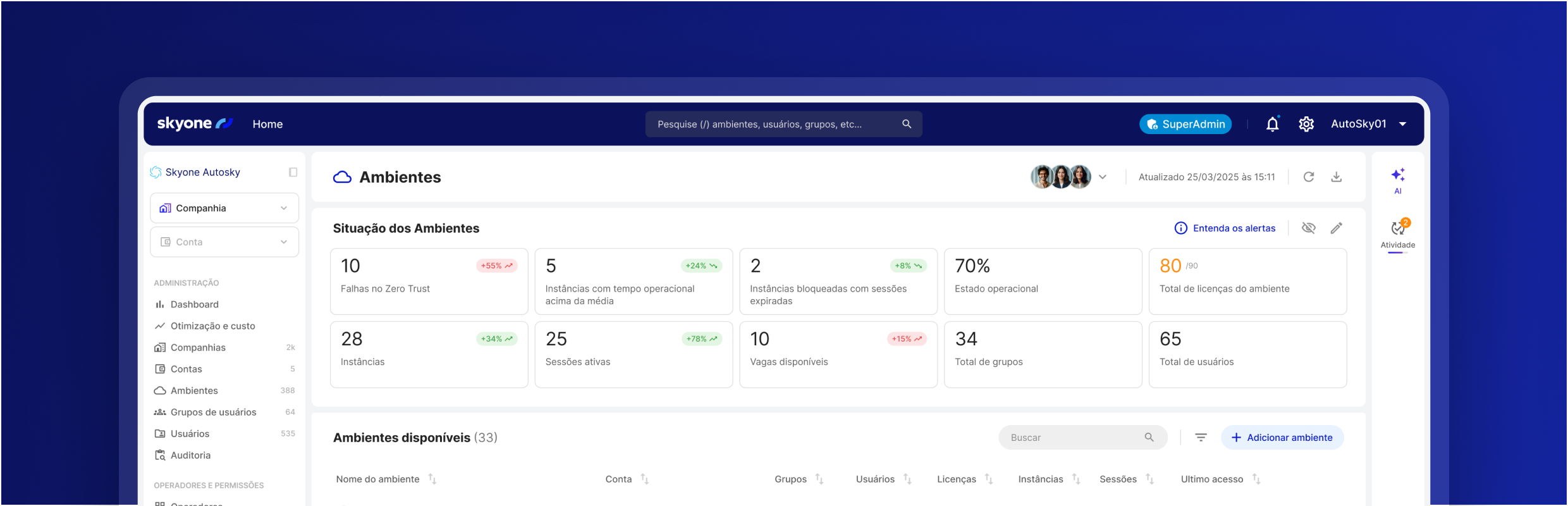Click the pencil edit icon in Situação
Image resolution: width=1568 pixels, height=506 pixels.
[x=1336, y=228]
